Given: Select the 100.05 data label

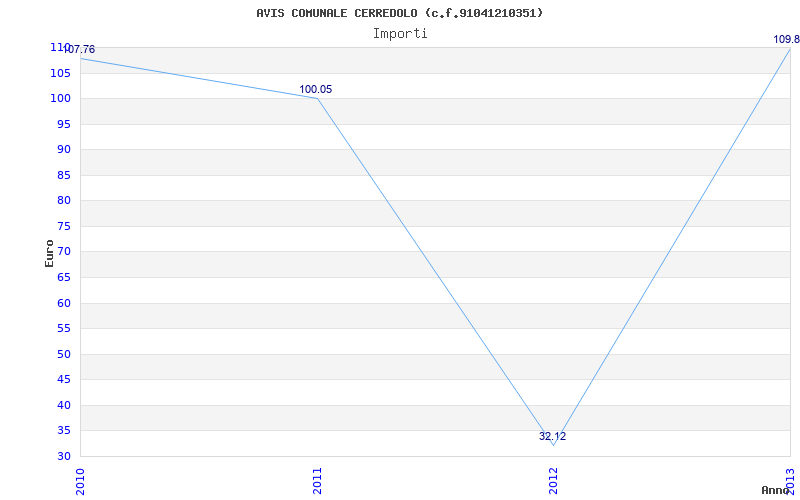Looking at the screenshot, I should (x=315, y=90).
